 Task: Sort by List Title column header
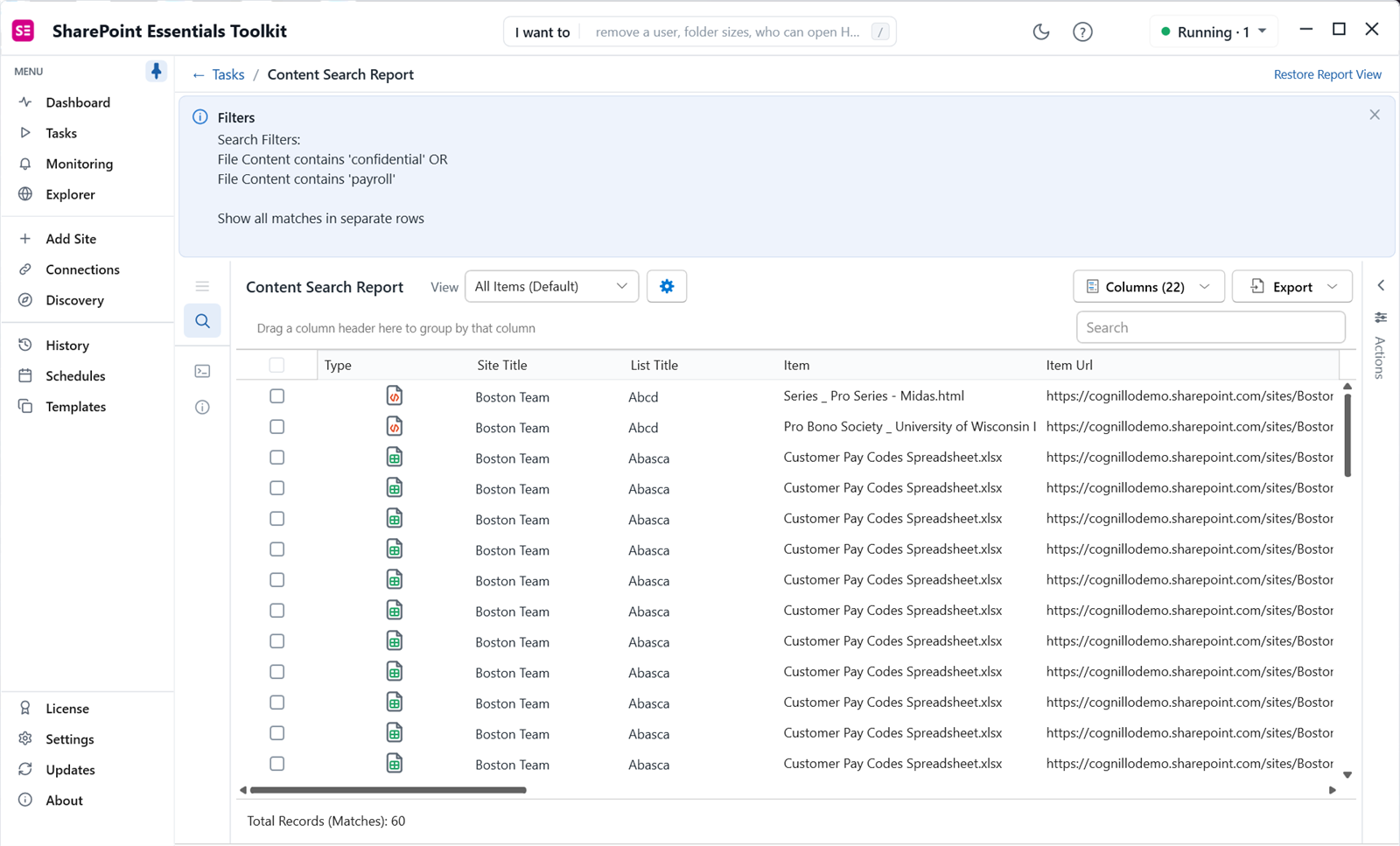654,366
